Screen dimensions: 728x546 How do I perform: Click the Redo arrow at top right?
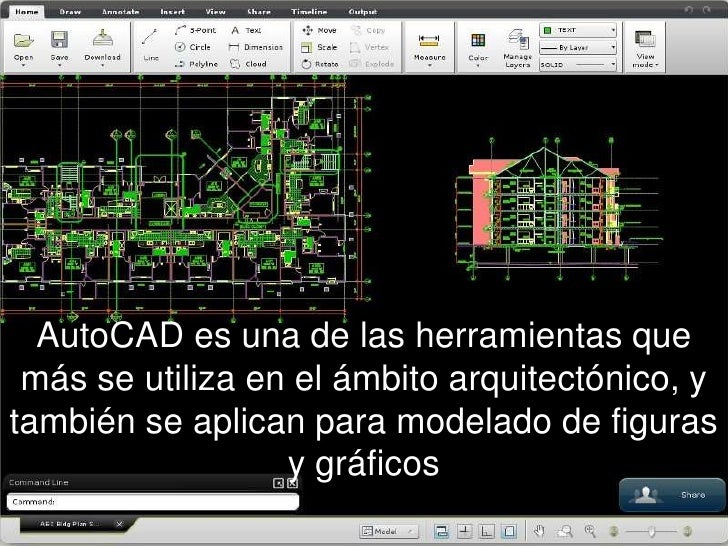[707, 10]
